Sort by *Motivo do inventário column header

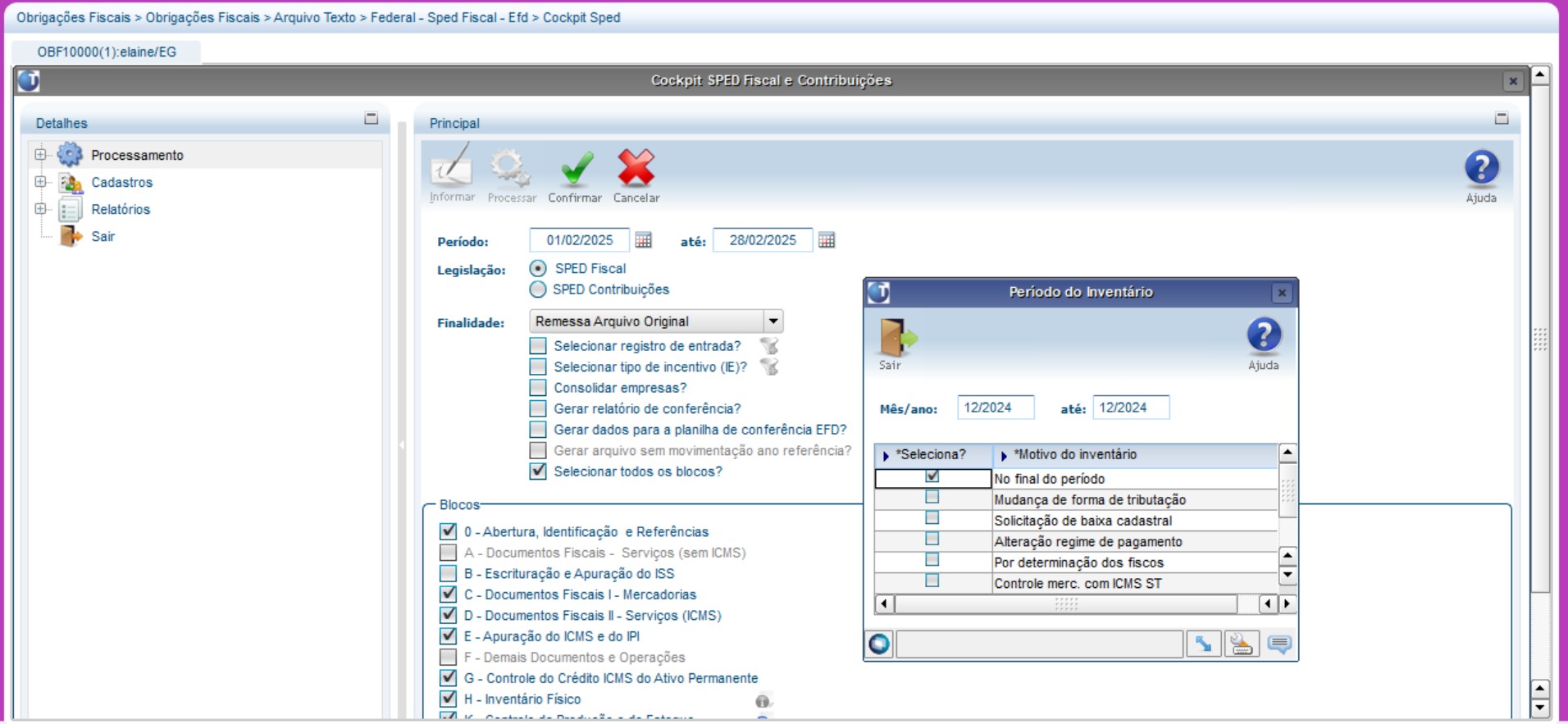click(1135, 454)
